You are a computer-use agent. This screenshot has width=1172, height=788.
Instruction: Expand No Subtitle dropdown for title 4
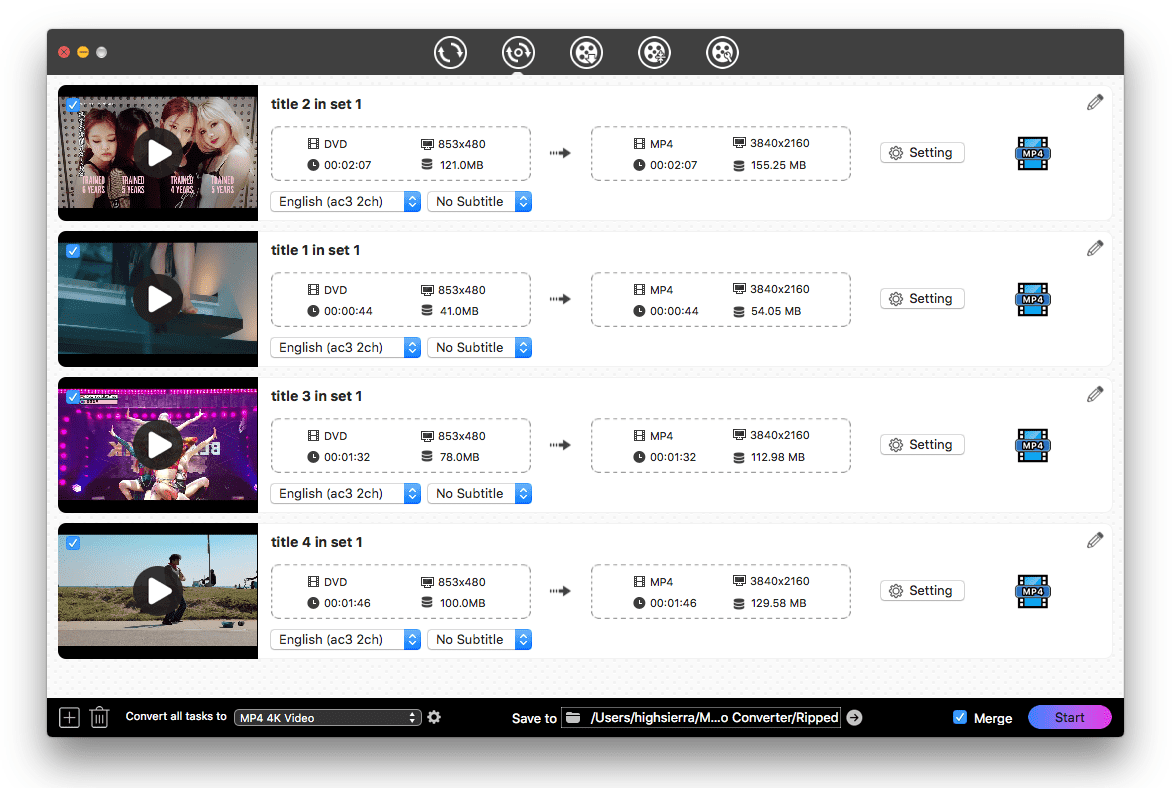(479, 640)
